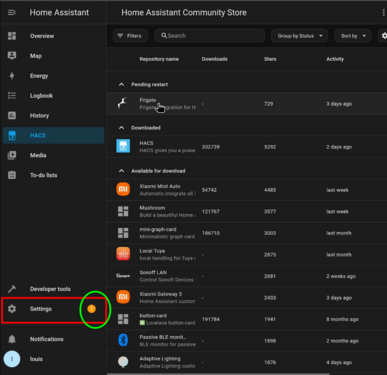Sort by the Stars column header

(270, 59)
